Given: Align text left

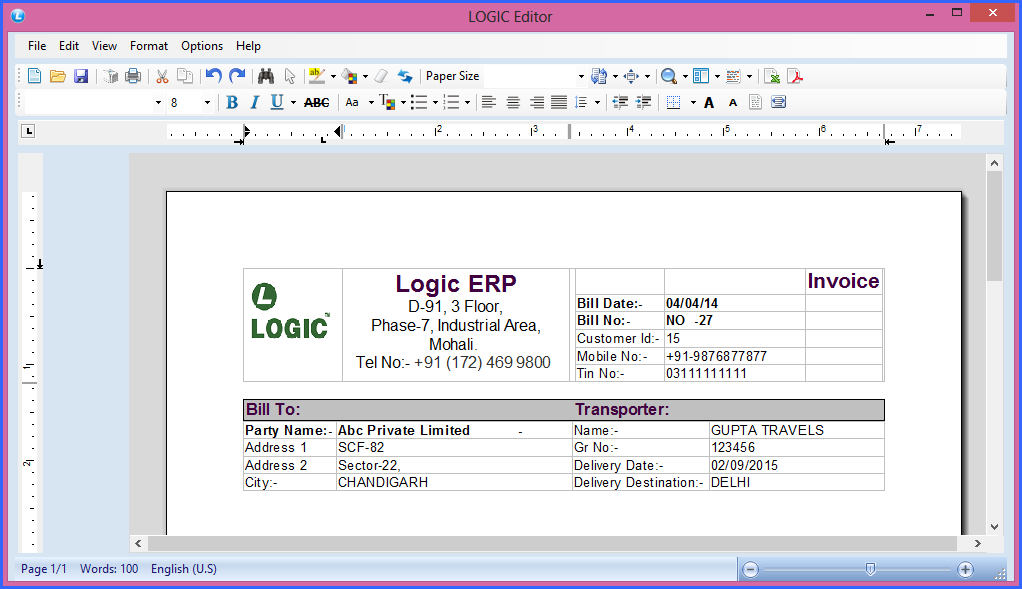Looking at the screenshot, I should 489,102.
